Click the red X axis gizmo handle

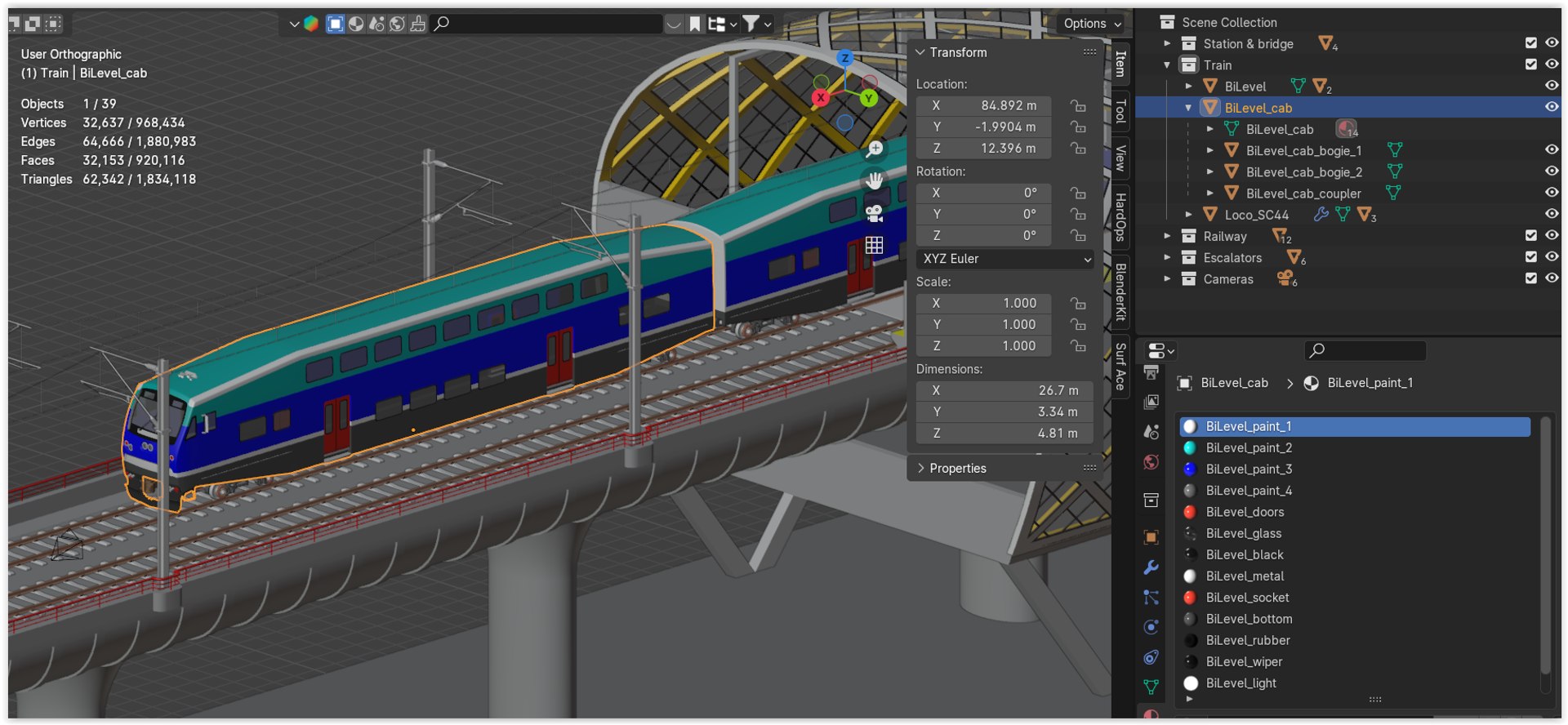[821, 98]
